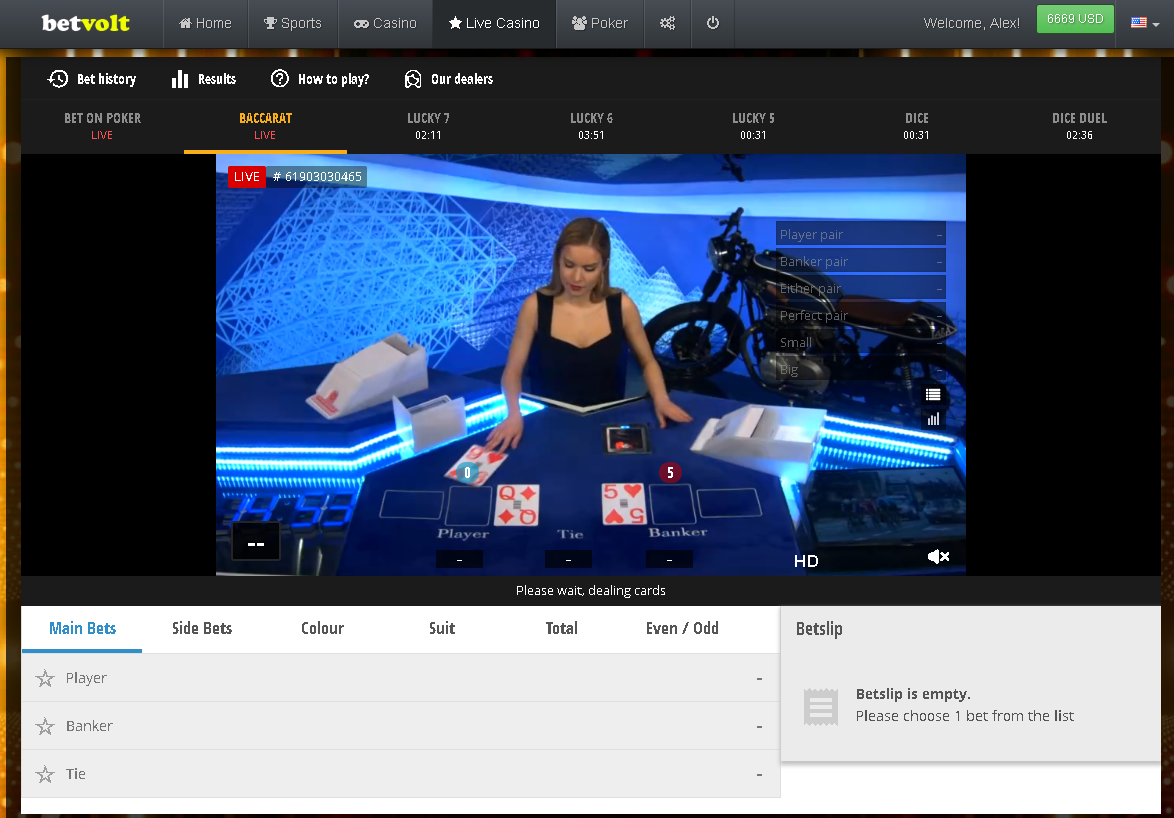Open Bet history
This screenshot has height=818, width=1174.
click(92, 79)
